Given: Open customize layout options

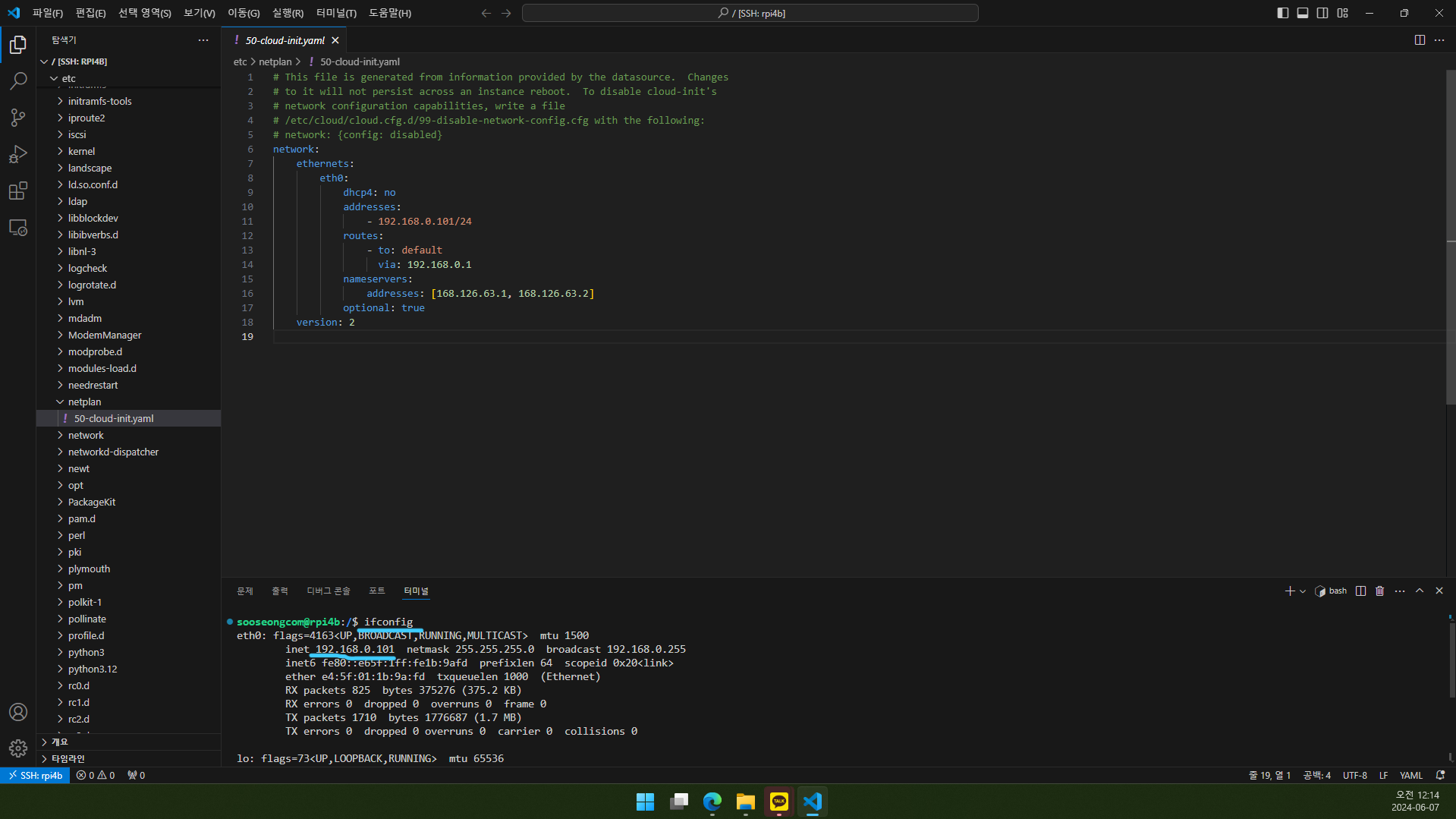Looking at the screenshot, I should click(1343, 13).
